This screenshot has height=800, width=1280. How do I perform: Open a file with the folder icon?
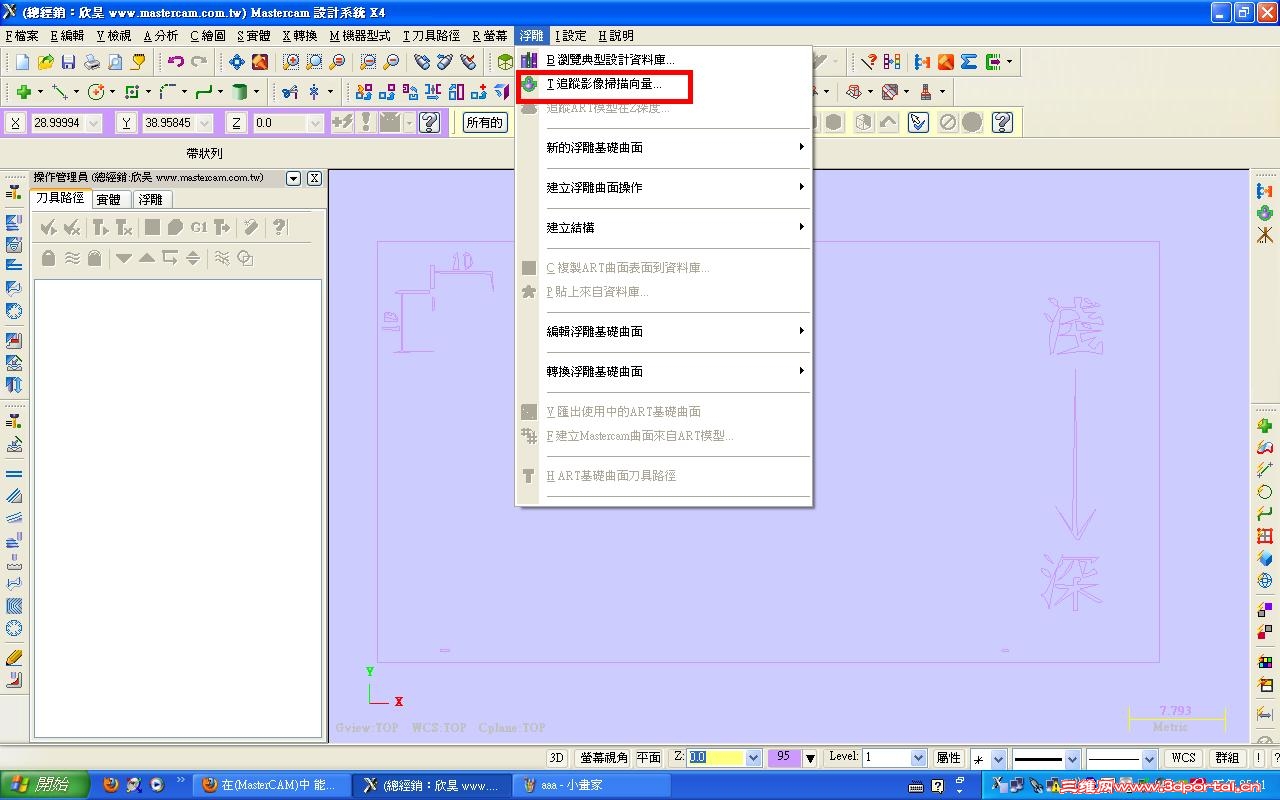(x=46, y=62)
